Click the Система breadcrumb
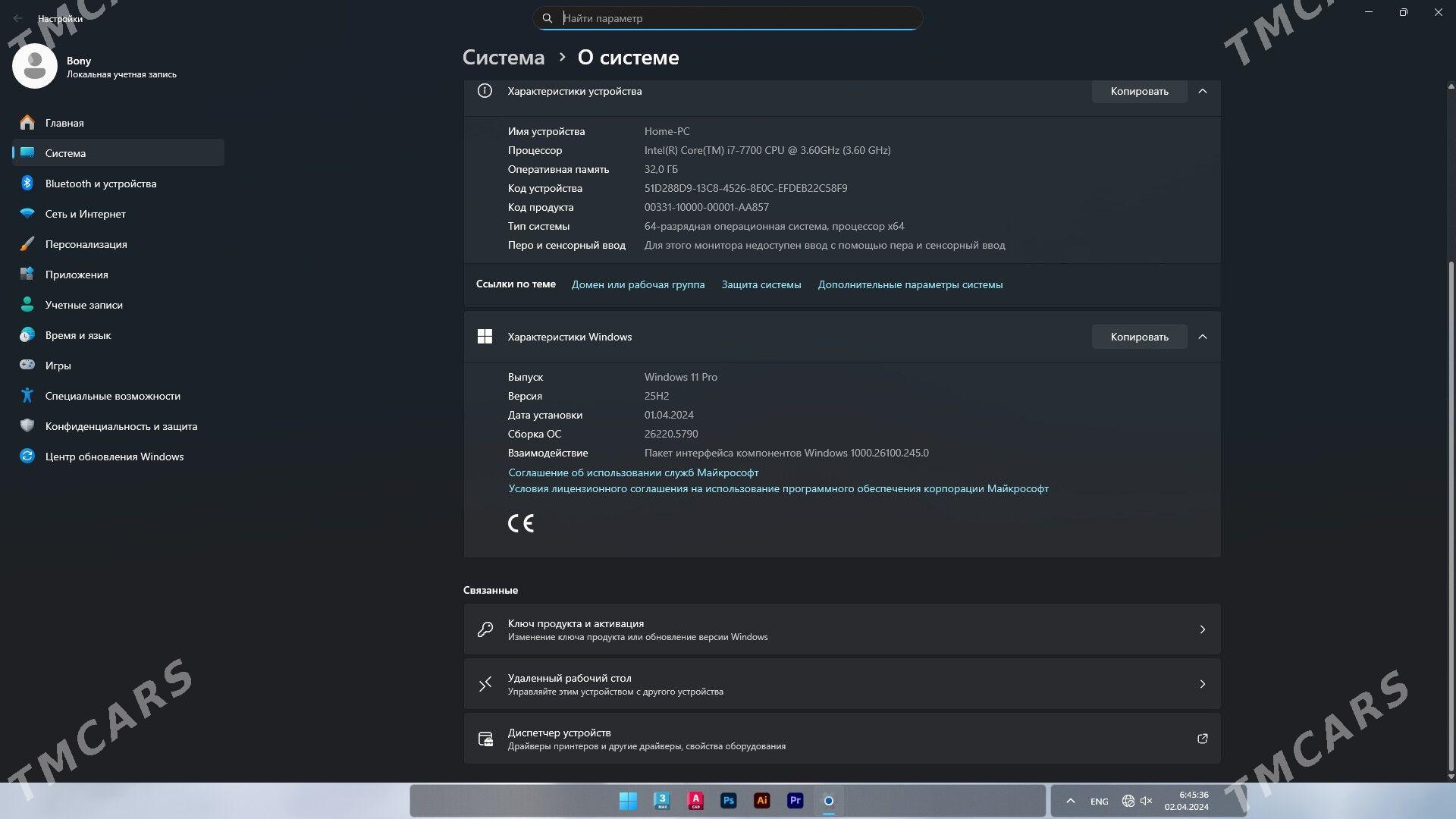The height and width of the screenshot is (819, 1456). tap(504, 58)
